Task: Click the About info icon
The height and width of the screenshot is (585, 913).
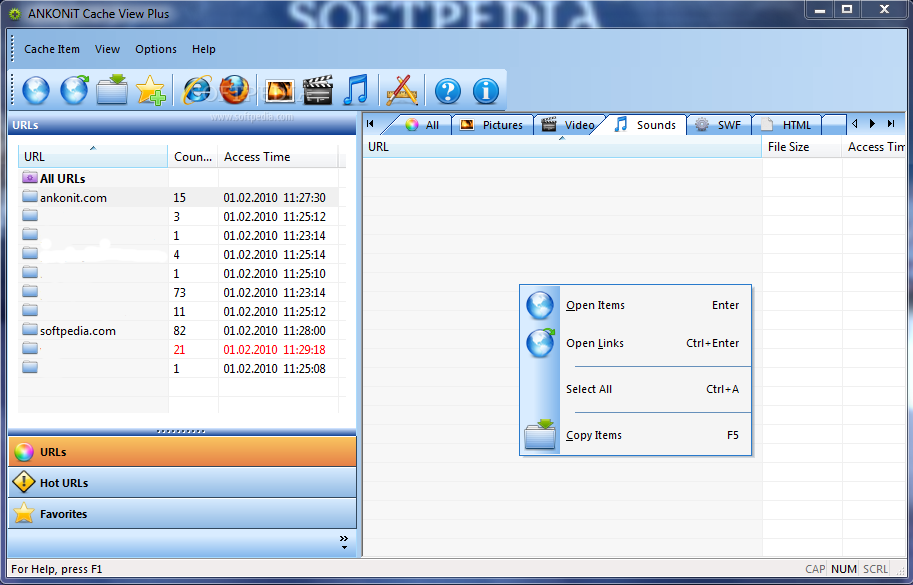Action: click(x=486, y=91)
